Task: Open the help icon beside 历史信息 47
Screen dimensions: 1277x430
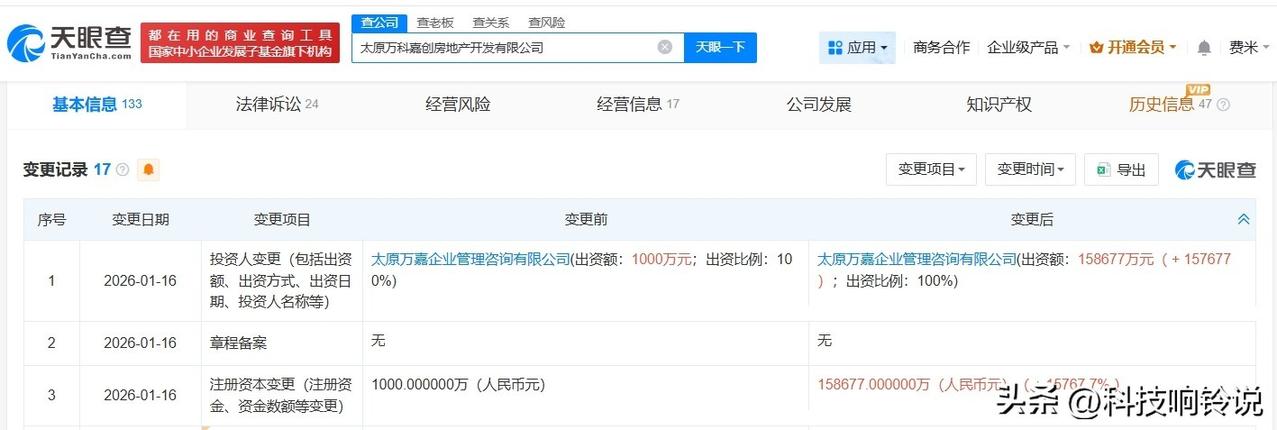Action: click(1222, 105)
